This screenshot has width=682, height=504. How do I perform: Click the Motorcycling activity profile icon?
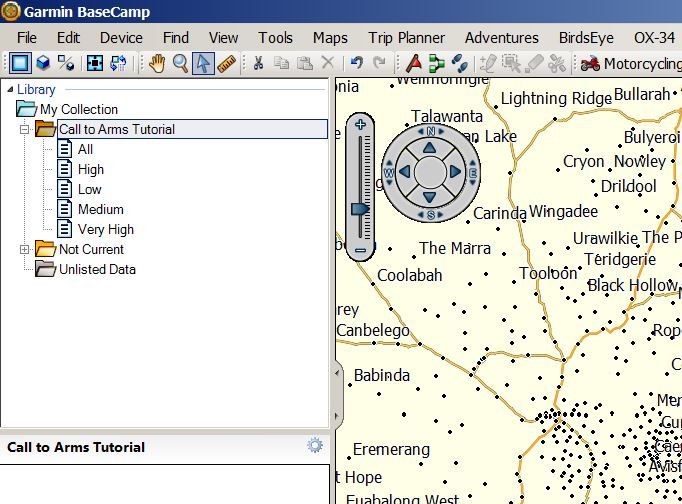click(590, 64)
